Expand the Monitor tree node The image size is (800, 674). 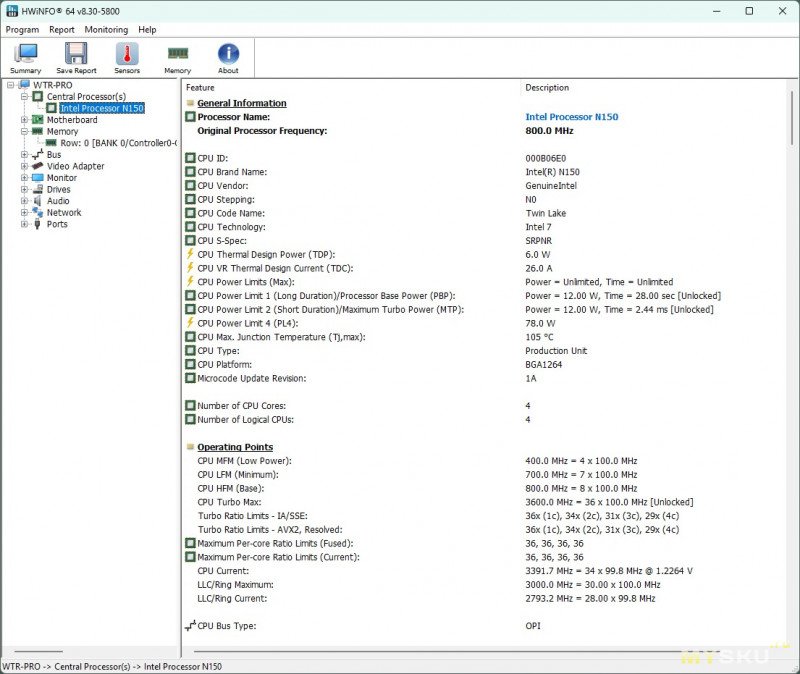[x=24, y=178]
